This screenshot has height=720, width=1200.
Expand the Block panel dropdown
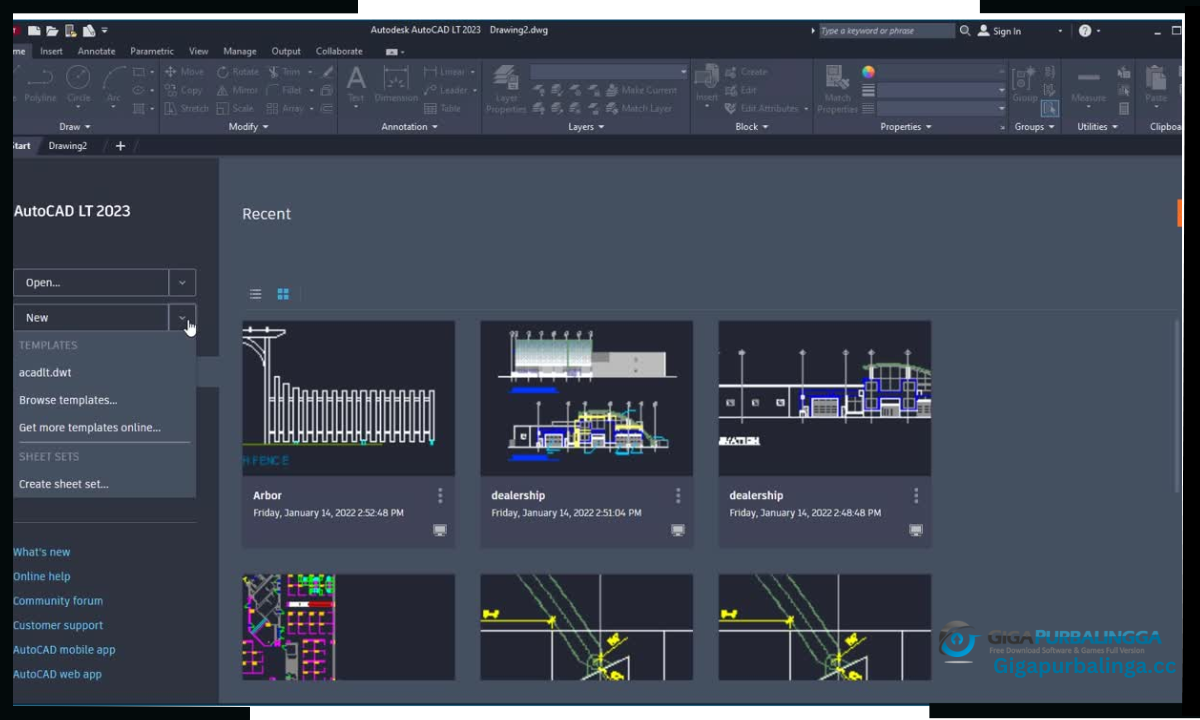tap(751, 127)
